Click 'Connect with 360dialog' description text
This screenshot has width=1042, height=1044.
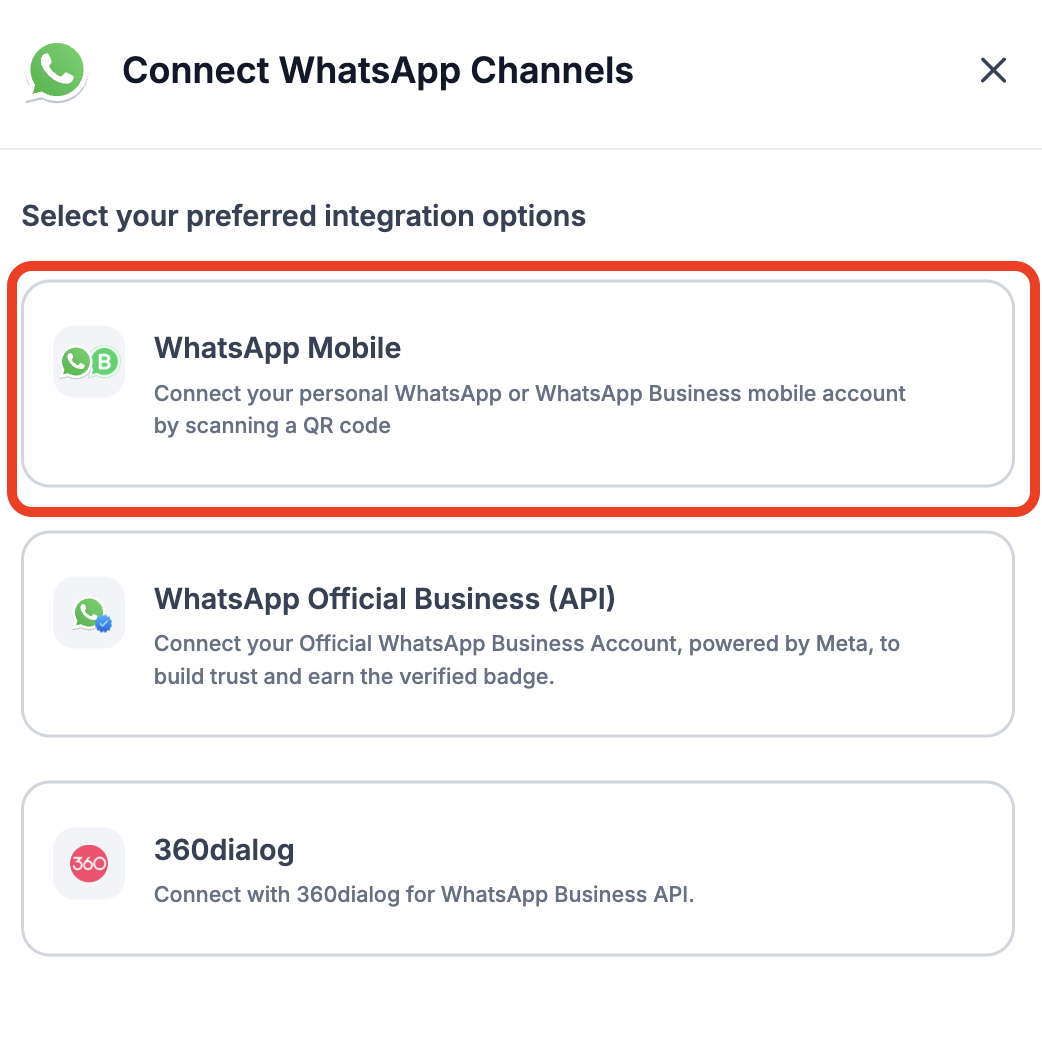coord(423,894)
